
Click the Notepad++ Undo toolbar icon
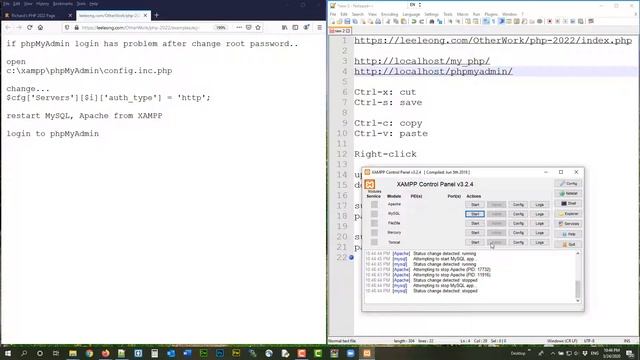[x=413, y=21]
